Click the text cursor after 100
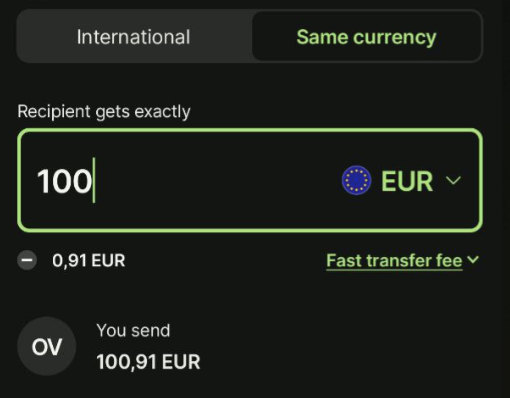Screen dimensions: 510x398 point(94,180)
